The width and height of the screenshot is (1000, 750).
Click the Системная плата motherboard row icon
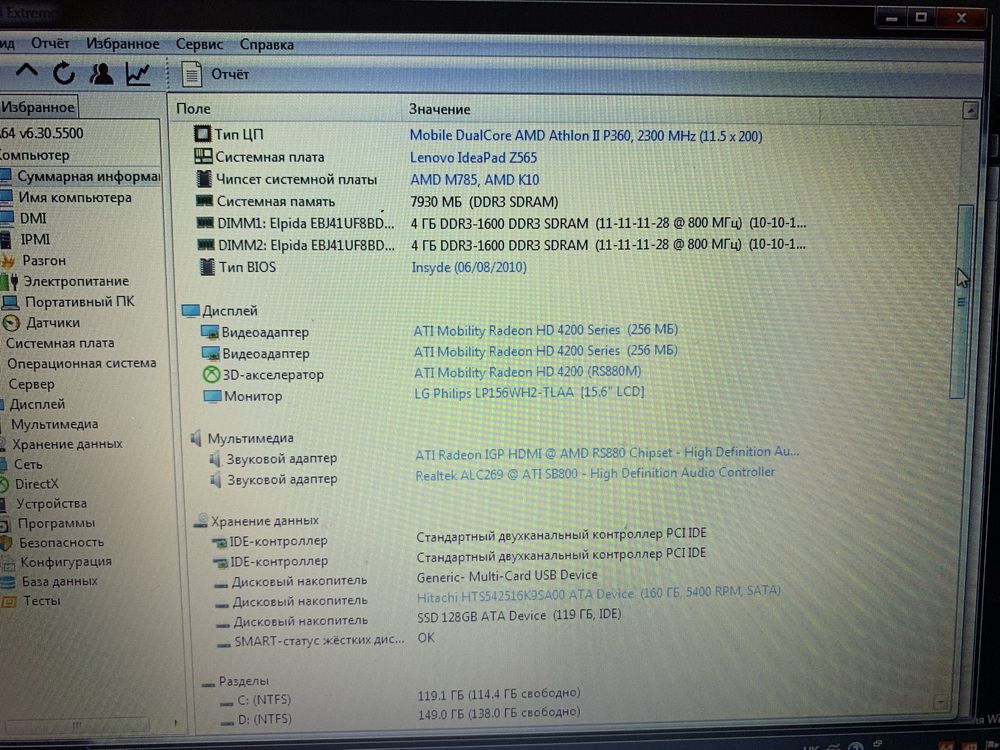pyautogui.click(x=203, y=156)
